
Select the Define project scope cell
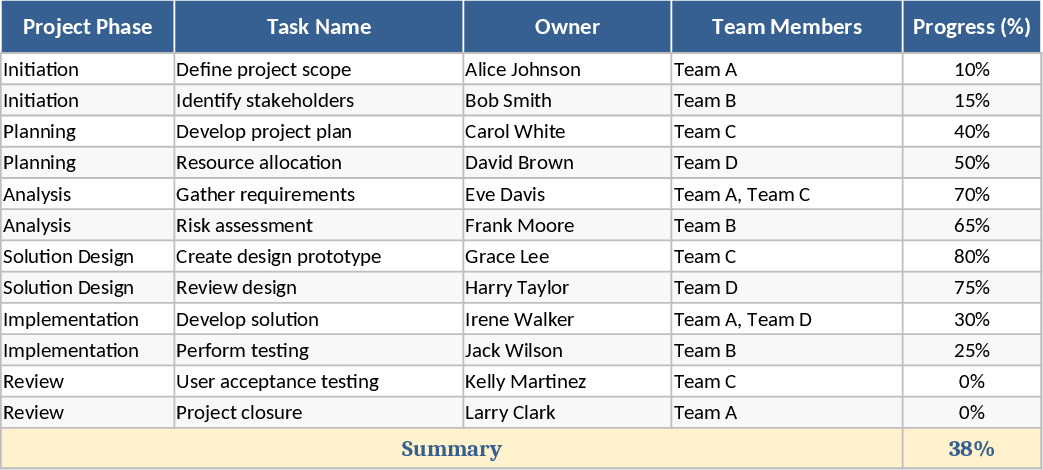point(318,70)
